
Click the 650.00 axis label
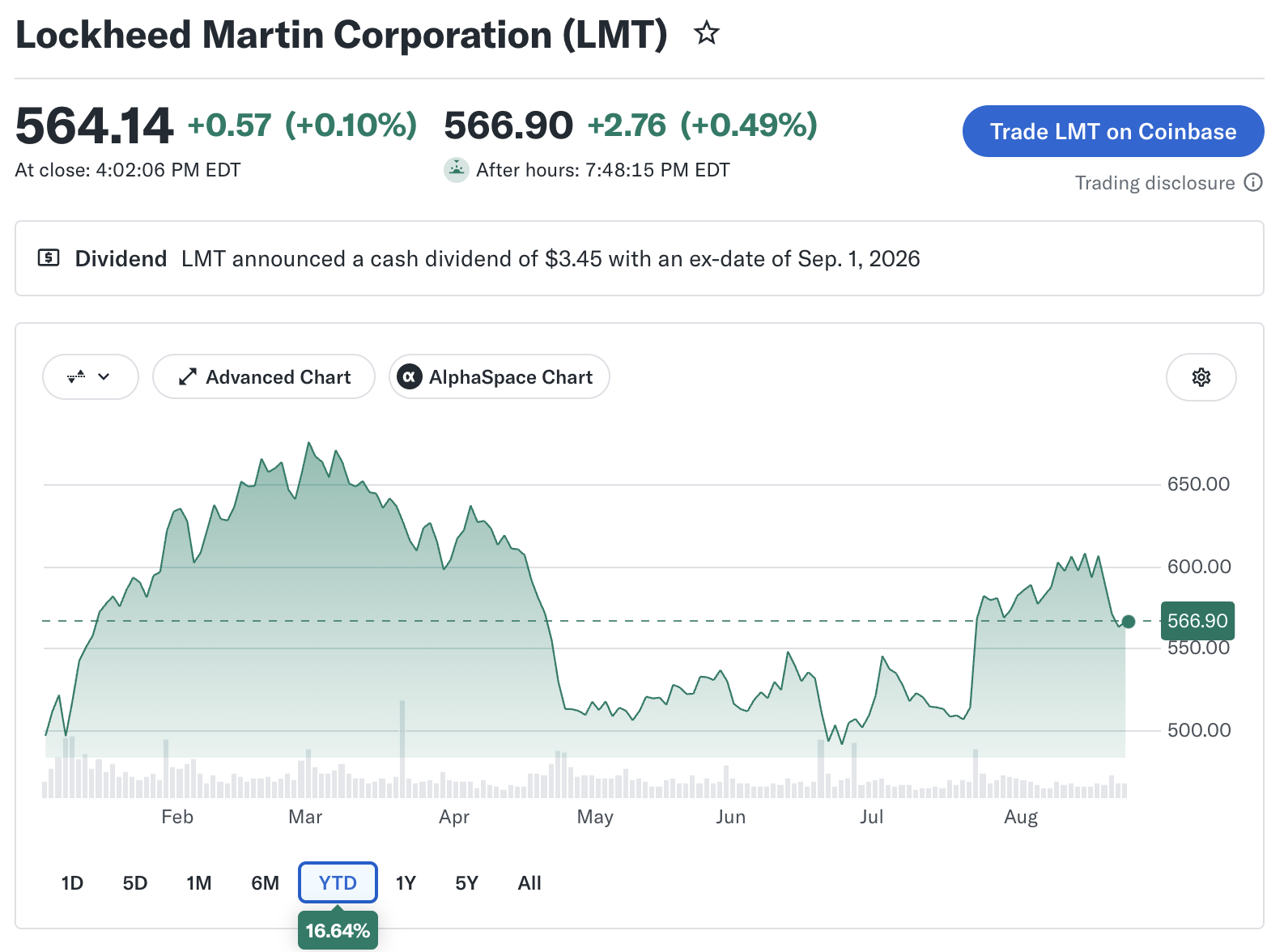(x=1198, y=484)
